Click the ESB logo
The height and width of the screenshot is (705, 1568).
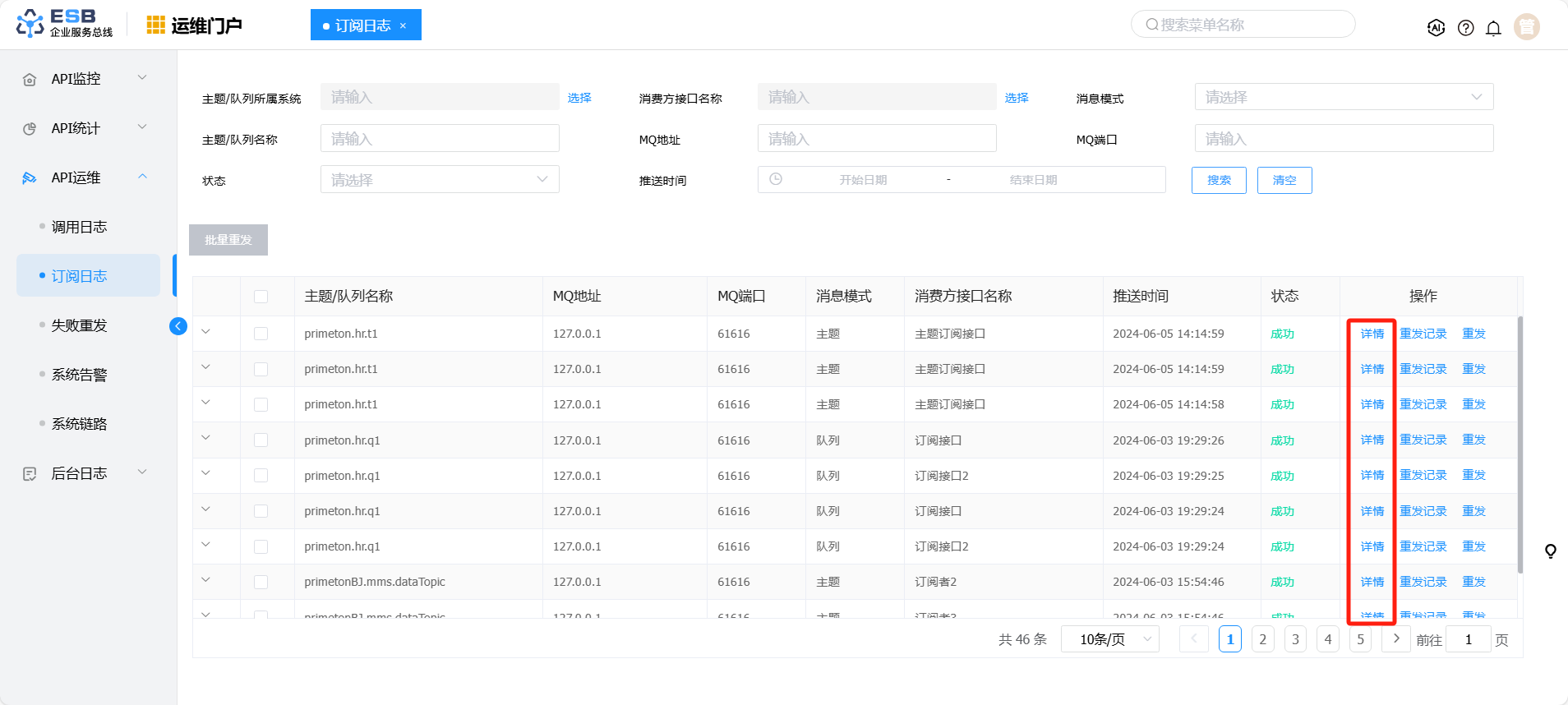point(64,24)
